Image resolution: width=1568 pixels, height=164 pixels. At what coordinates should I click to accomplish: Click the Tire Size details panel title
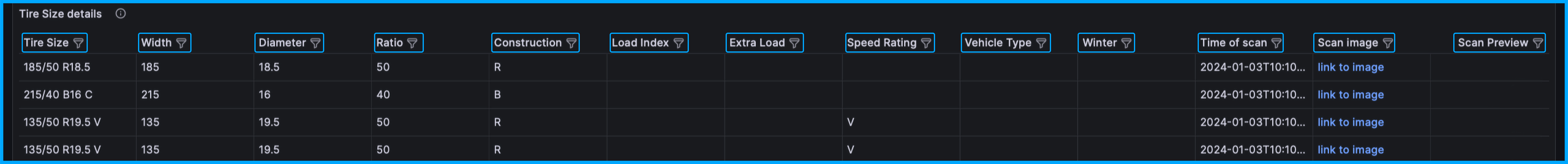pos(60,13)
